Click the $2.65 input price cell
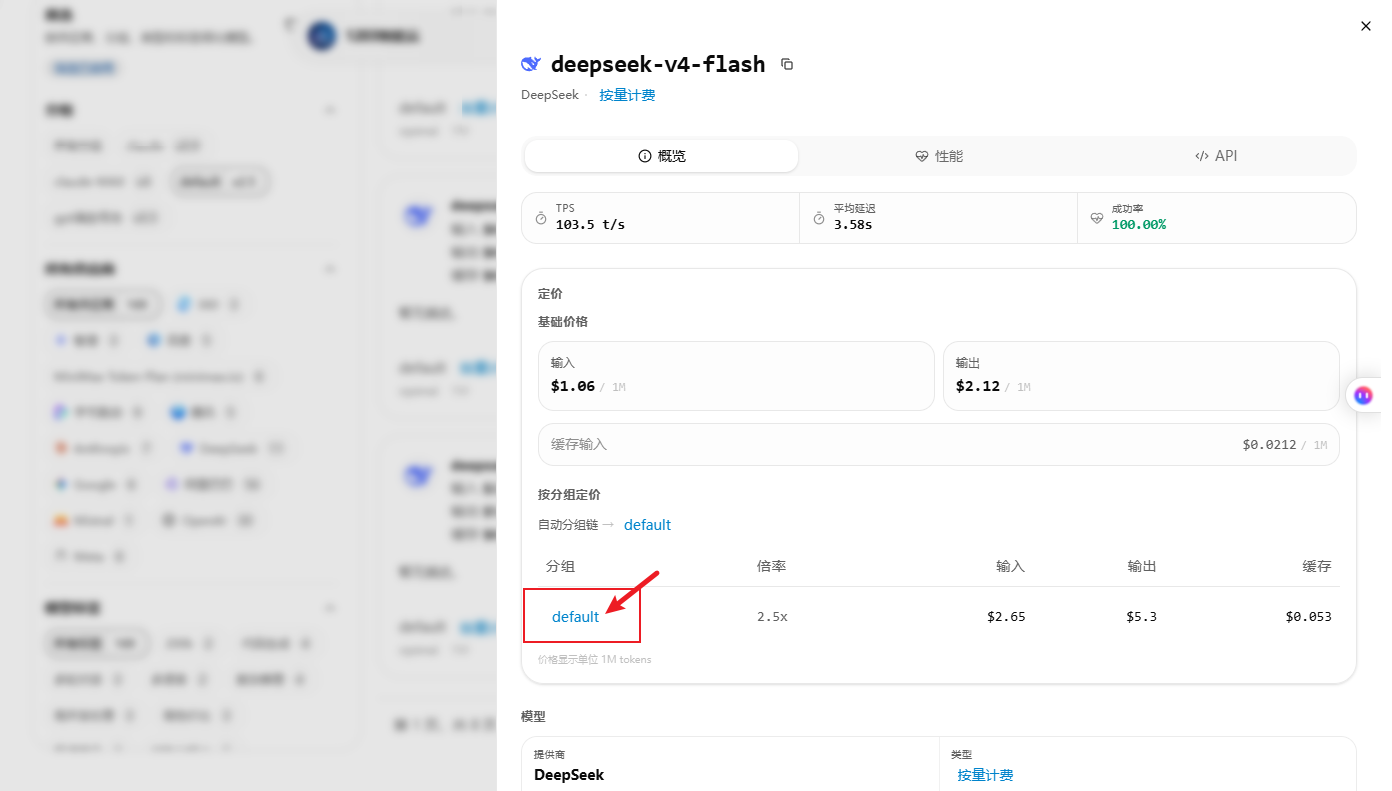Viewport: 1392px width, 791px height. point(1006,617)
